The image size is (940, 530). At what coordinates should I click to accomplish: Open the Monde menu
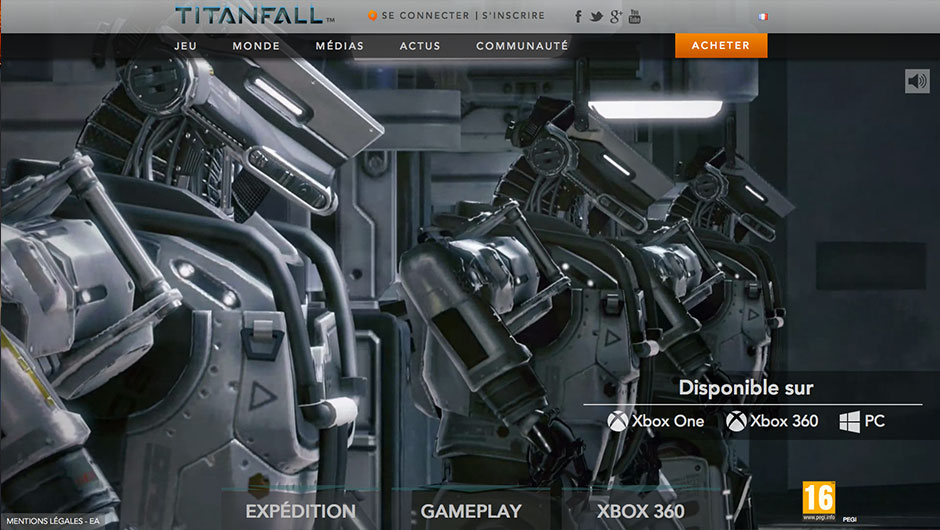tap(256, 46)
